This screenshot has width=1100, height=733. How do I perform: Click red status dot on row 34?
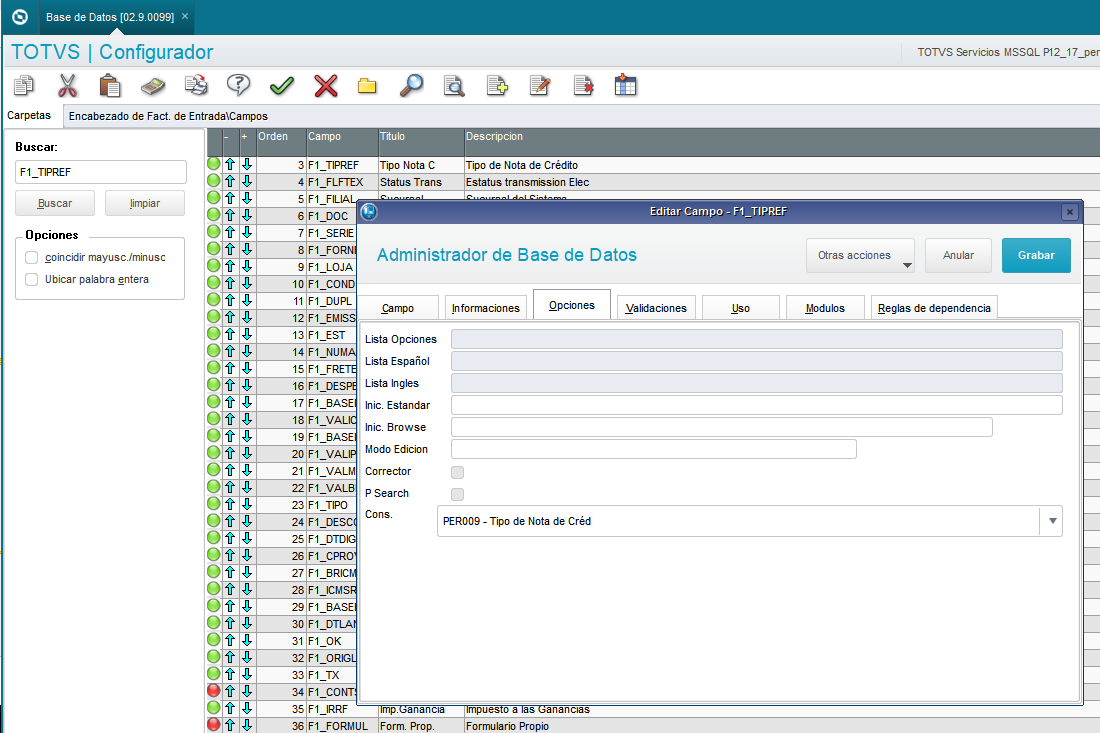(x=214, y=691)
